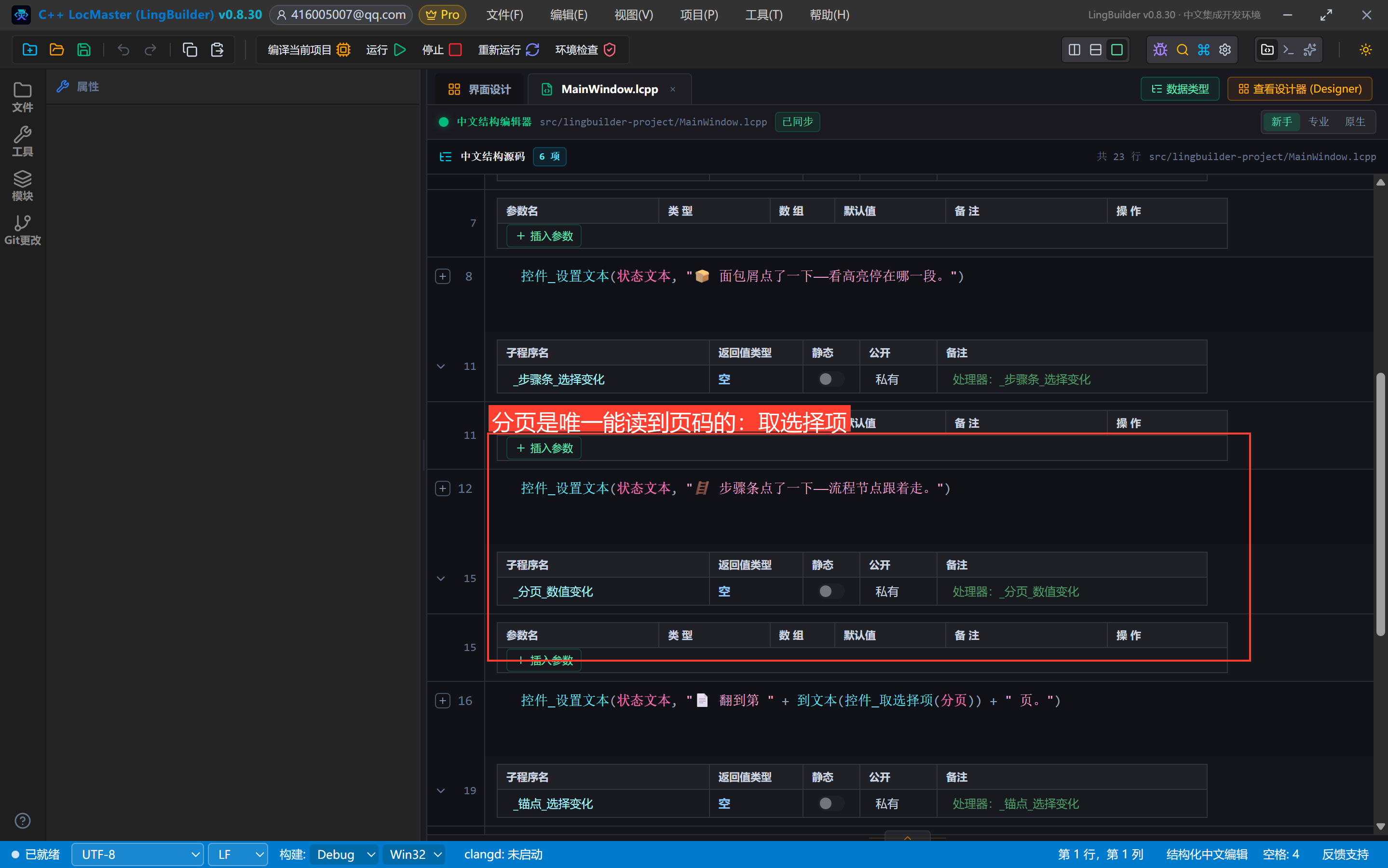Open the Git更改 sidebar panel
This screenshot has height=868, width=1388.
[22, 230]
